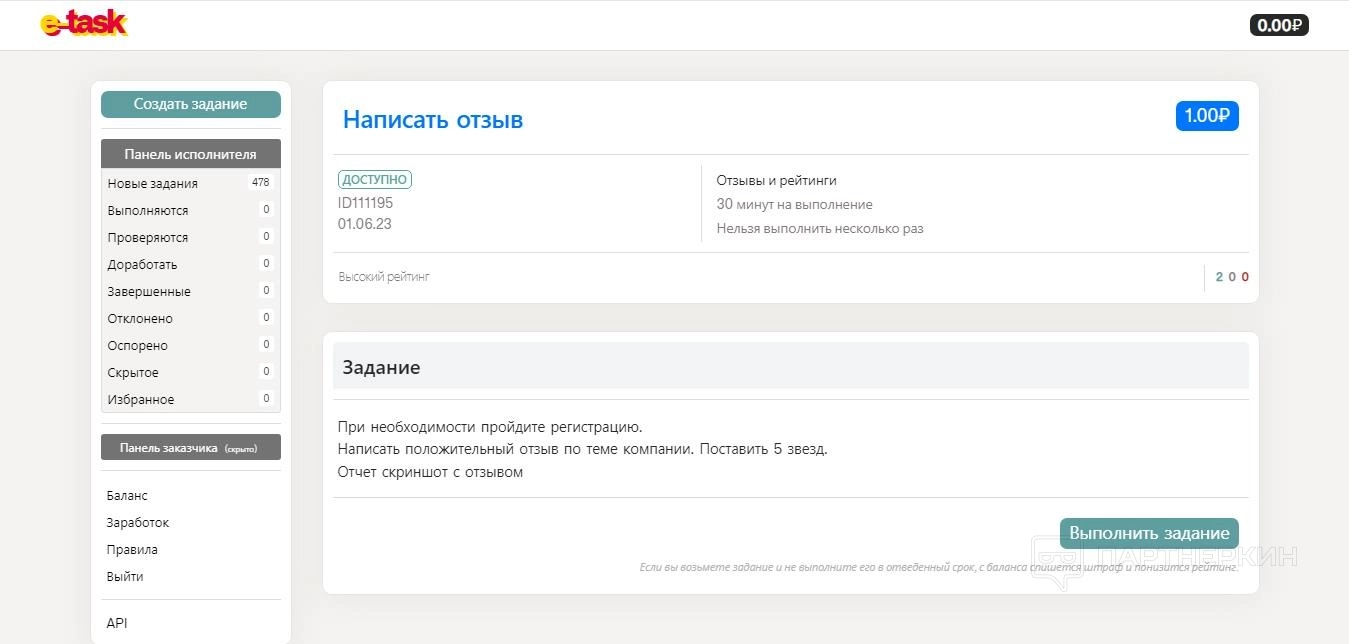1349x644 pixels.
Task: Open the Баланс page
Action: point(127,496)
